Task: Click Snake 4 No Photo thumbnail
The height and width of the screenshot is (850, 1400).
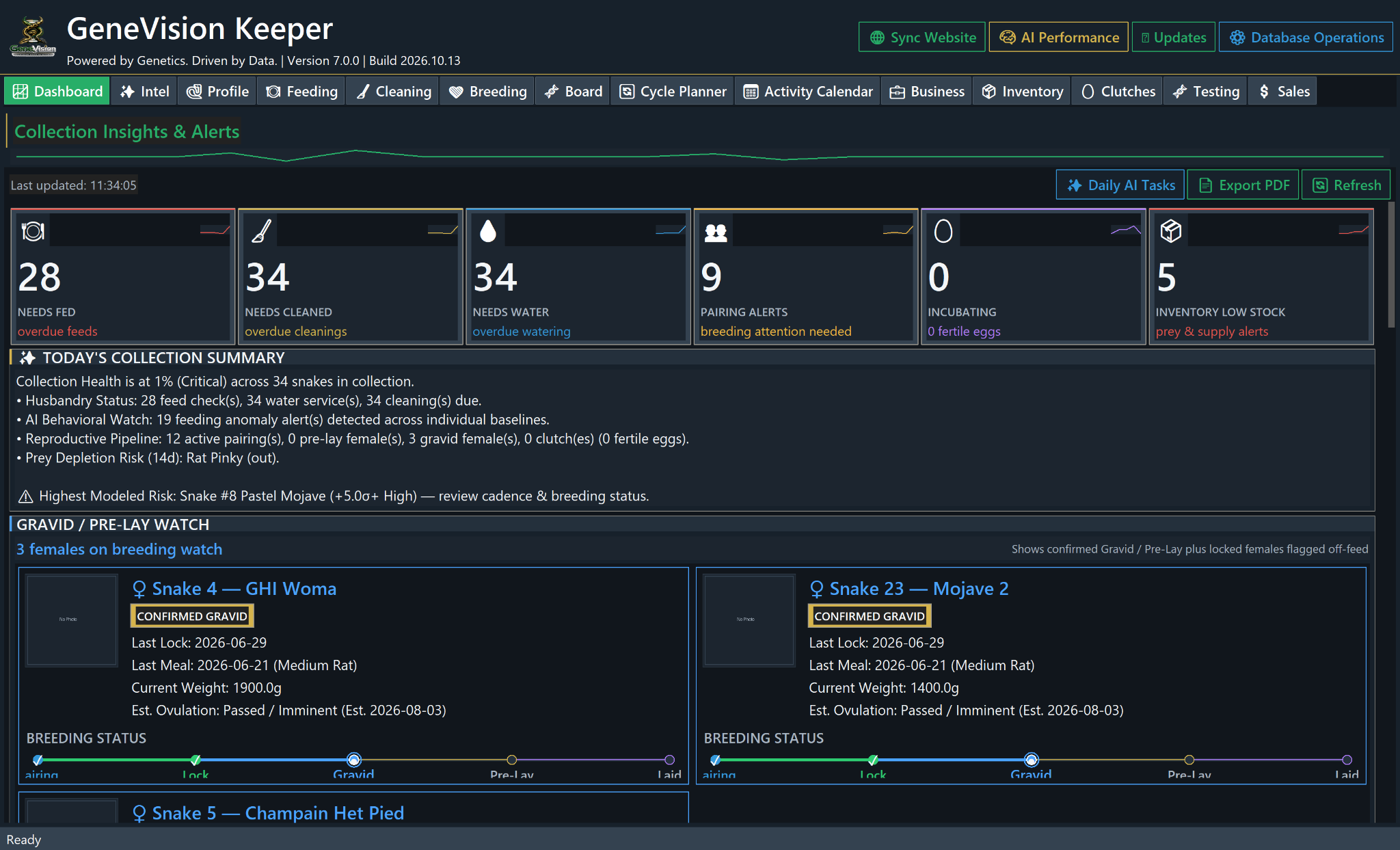Action: (x=71, y=620)
